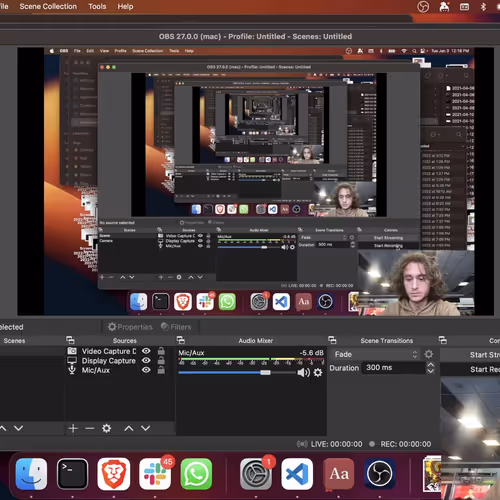Open Finder from the Dock

31,474
